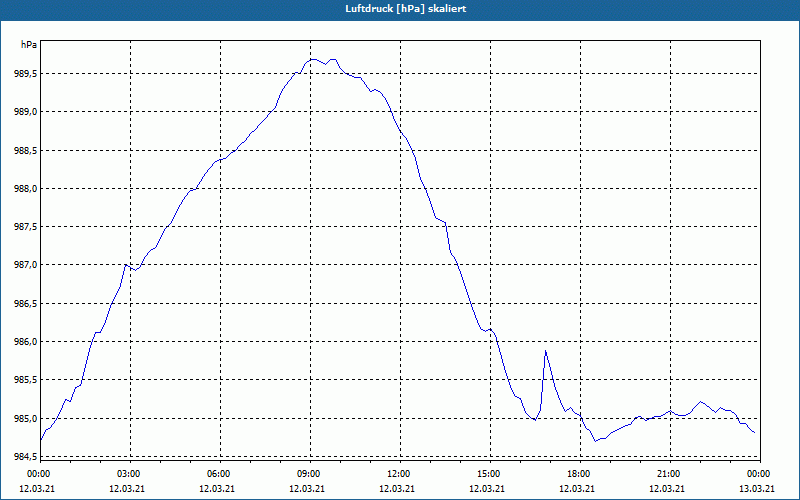Click the pressure curve peak near 09:00

click(313, 59)
